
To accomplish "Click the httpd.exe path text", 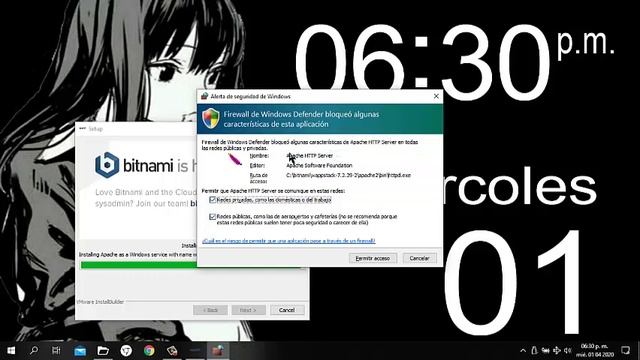I will click(x=349, y=175).
